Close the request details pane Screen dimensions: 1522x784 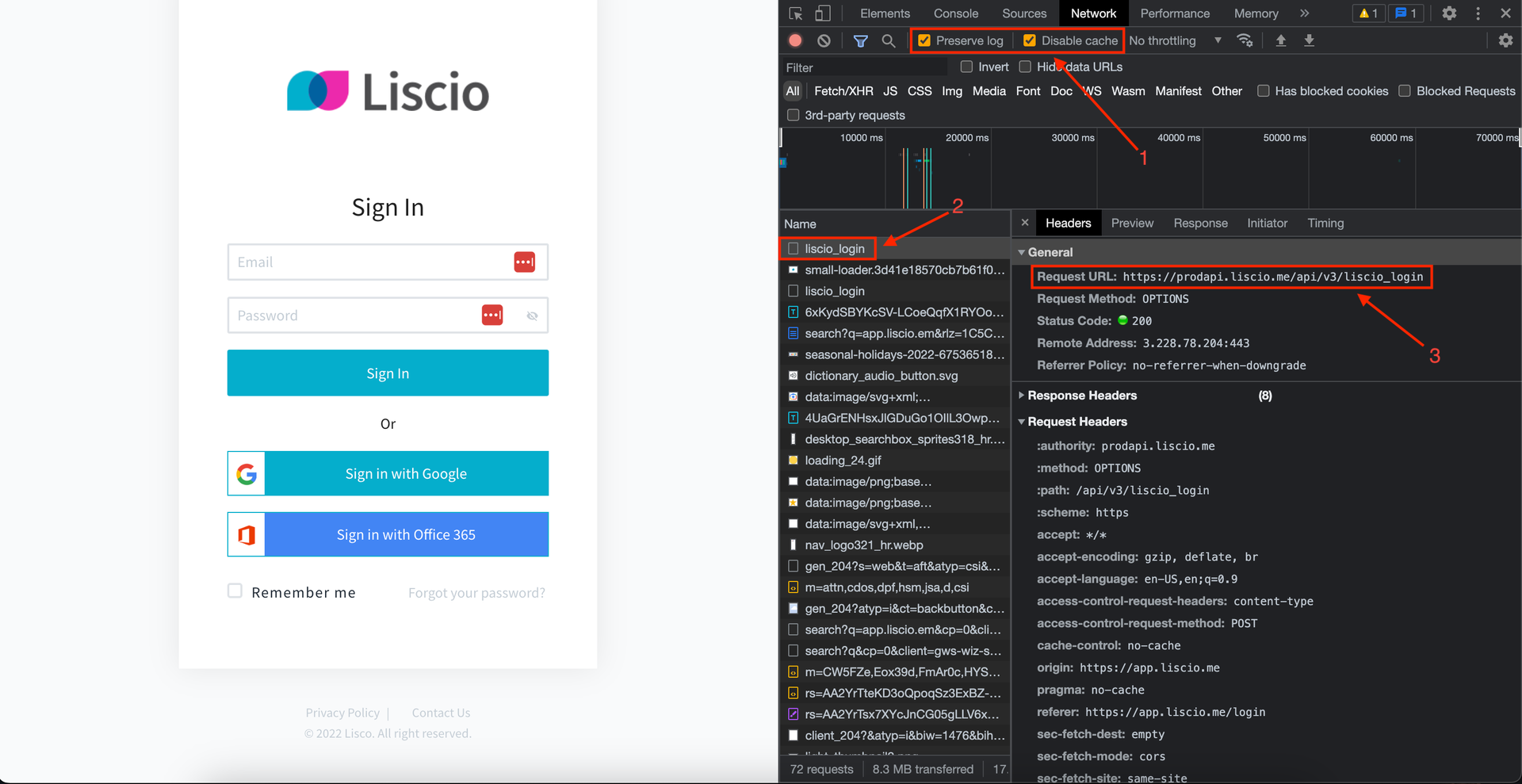(x=1025, y=223)
